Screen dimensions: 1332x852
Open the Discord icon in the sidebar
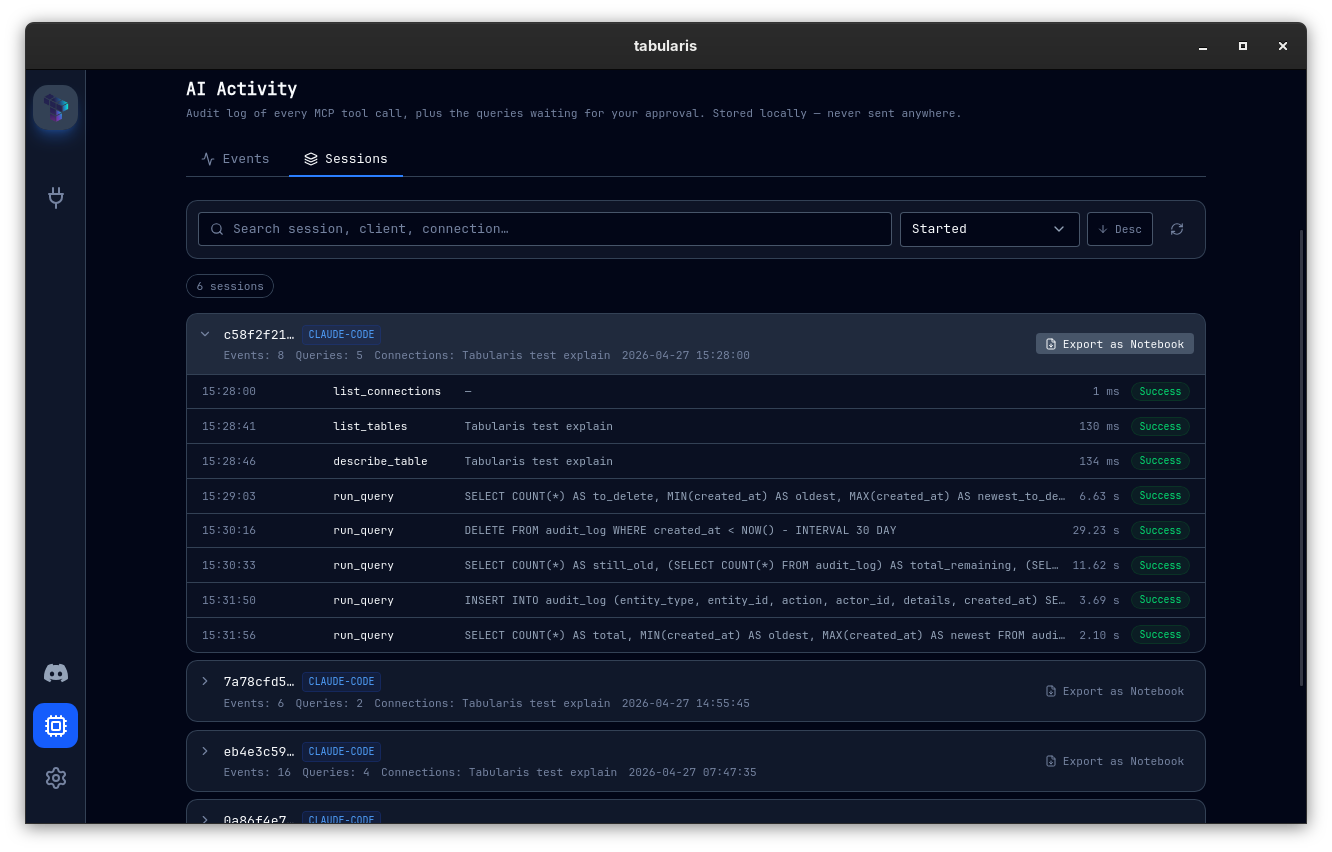click(x=55, y=673)
